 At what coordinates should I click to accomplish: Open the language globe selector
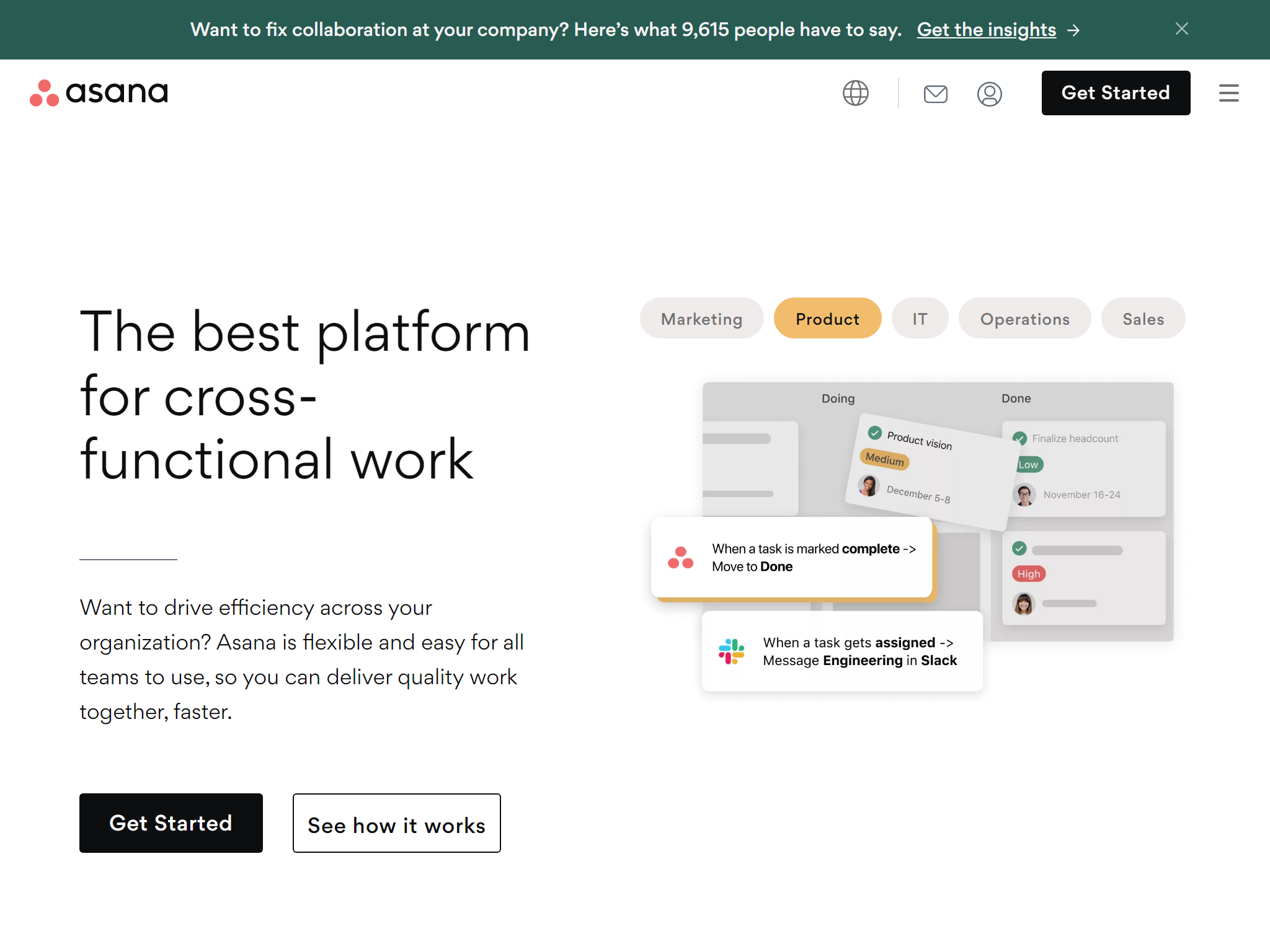(x=856, y=93)
